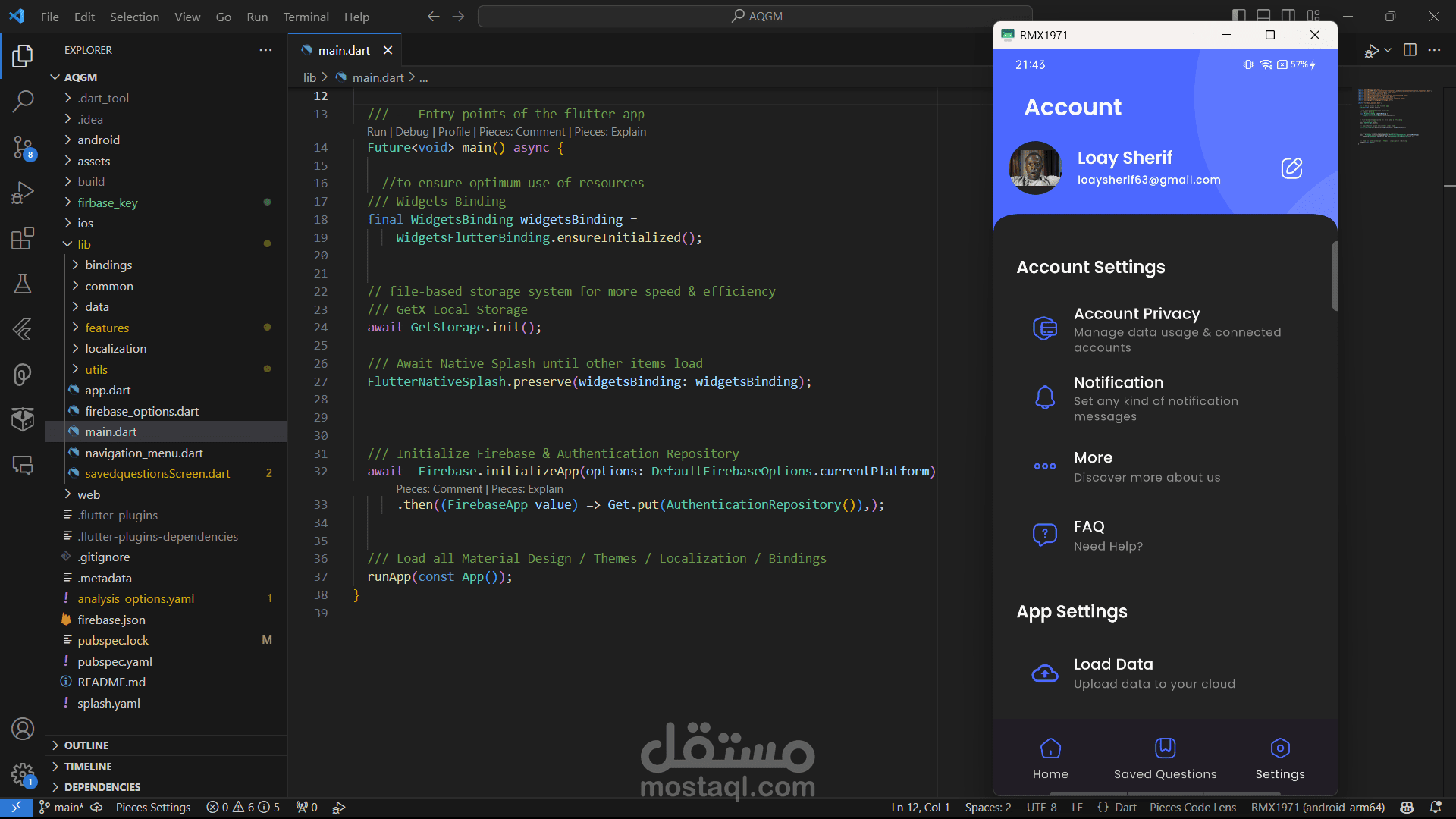Open the Source Control view icon

coord(23,147)
